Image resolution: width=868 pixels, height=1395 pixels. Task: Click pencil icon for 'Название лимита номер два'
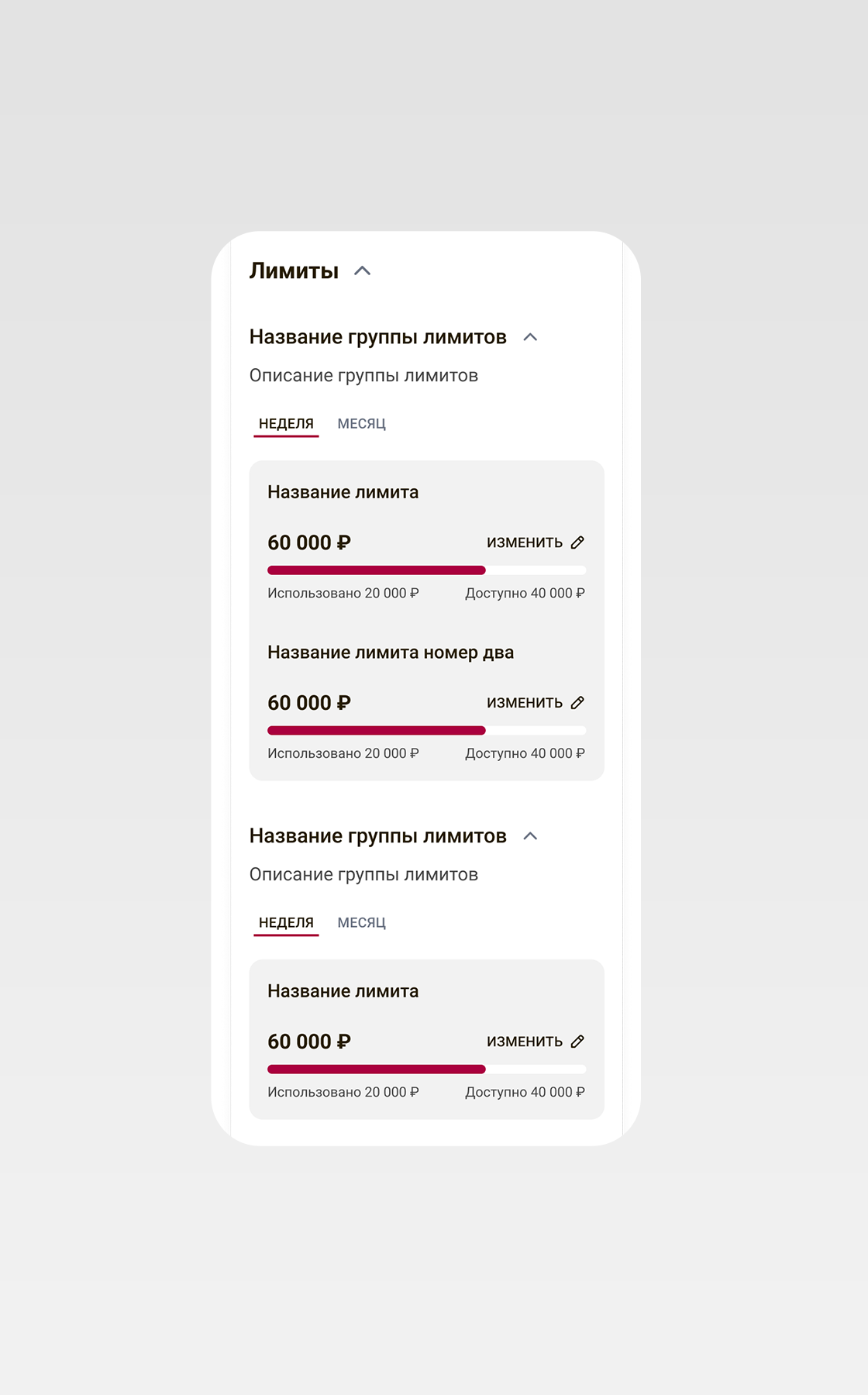coord(577,703)
